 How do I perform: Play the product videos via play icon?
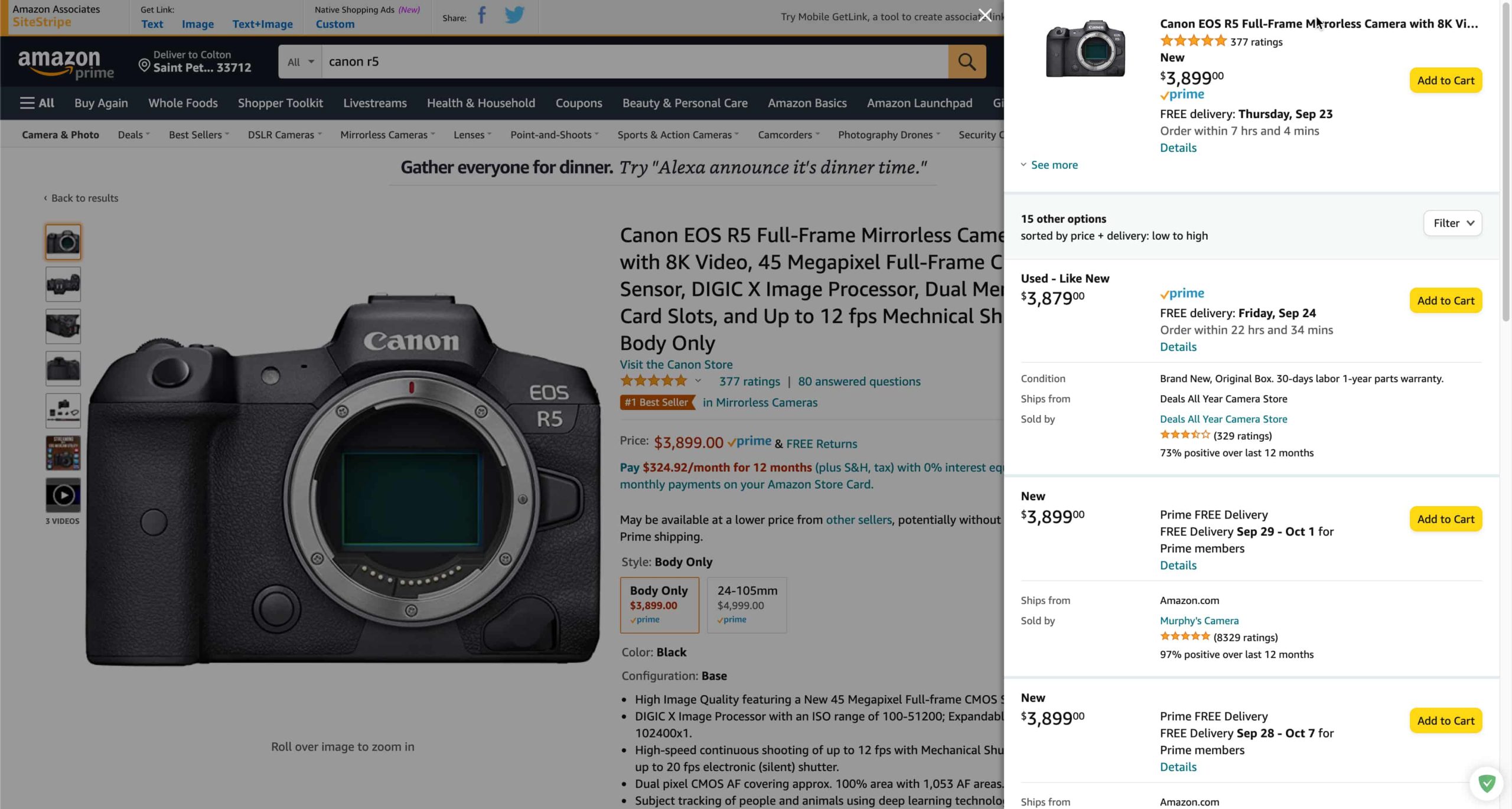[x=63, y=495]
